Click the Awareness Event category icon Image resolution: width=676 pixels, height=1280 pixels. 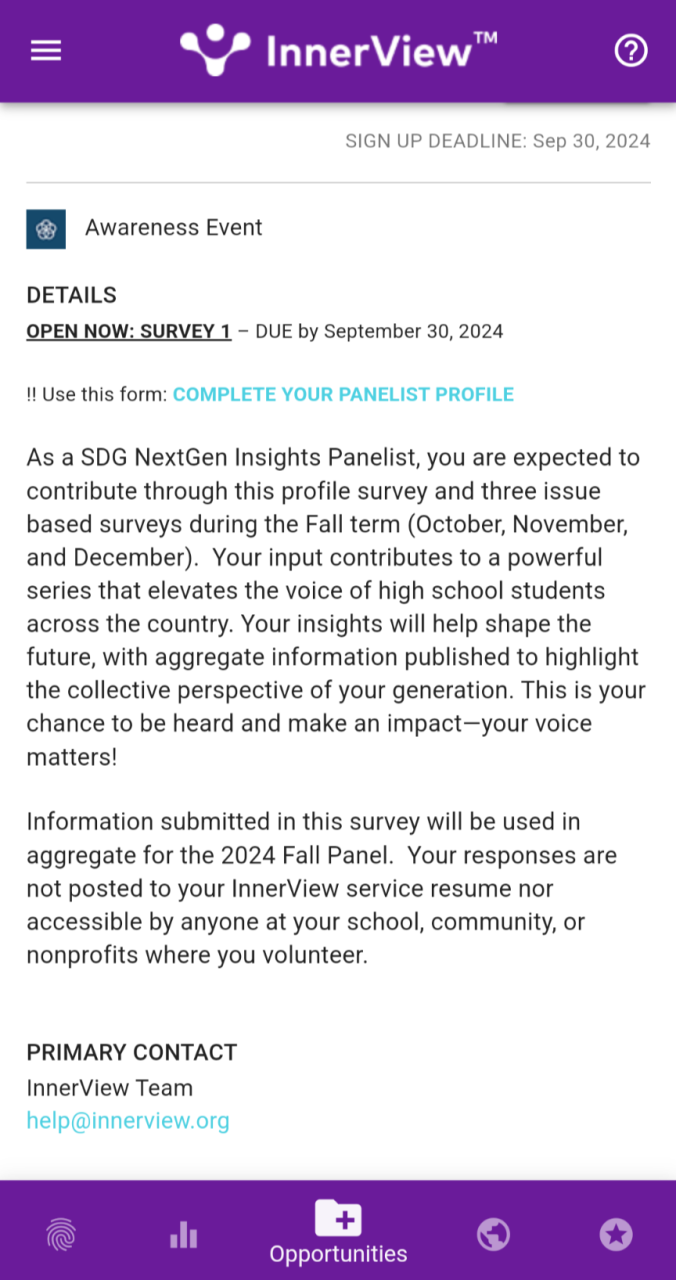46,229
